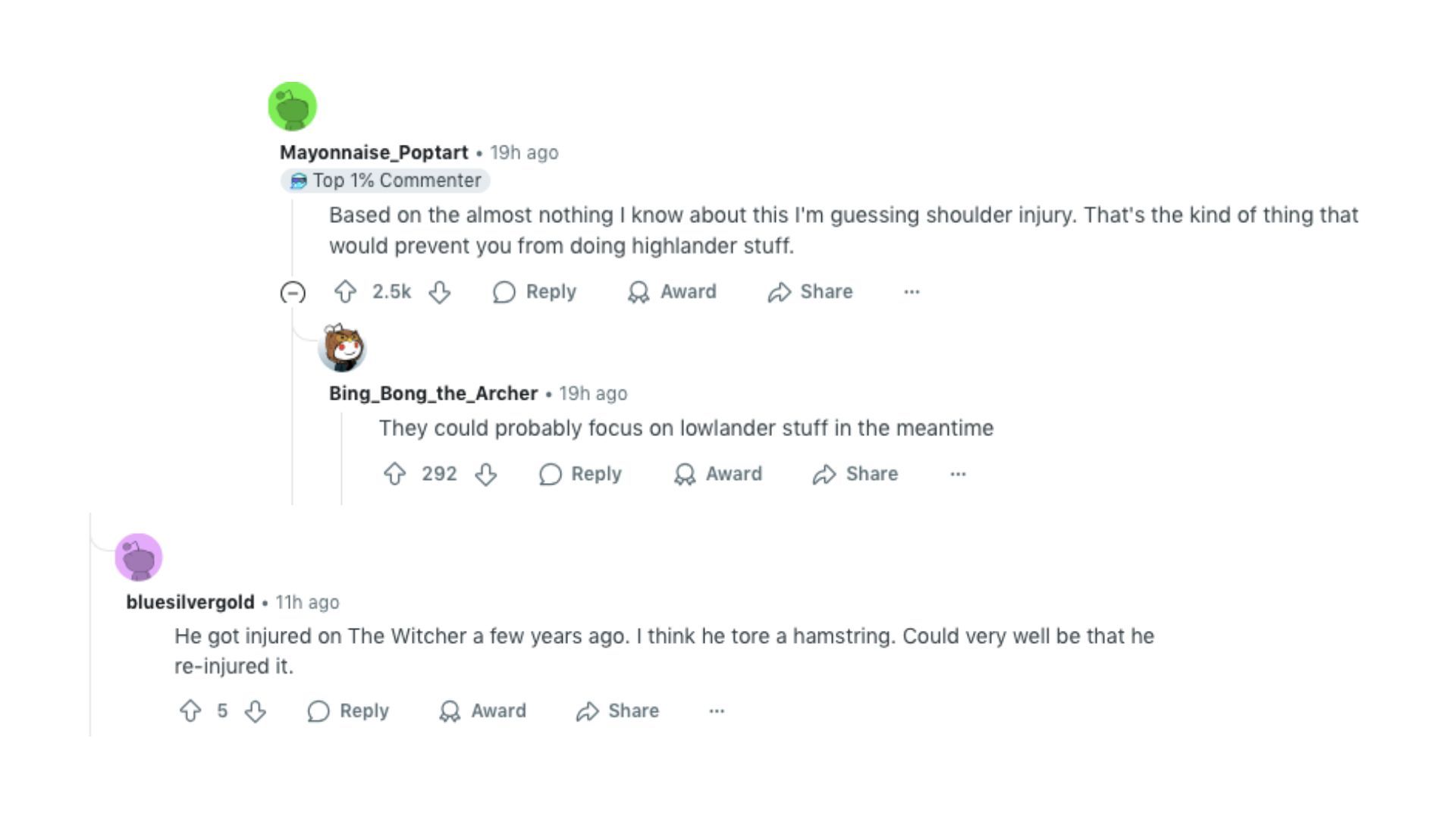The height and width of the screenshot is (819, 1456).
Task: Share Bing_Bong_the_Archer's comment
Action: pos(855,474)
